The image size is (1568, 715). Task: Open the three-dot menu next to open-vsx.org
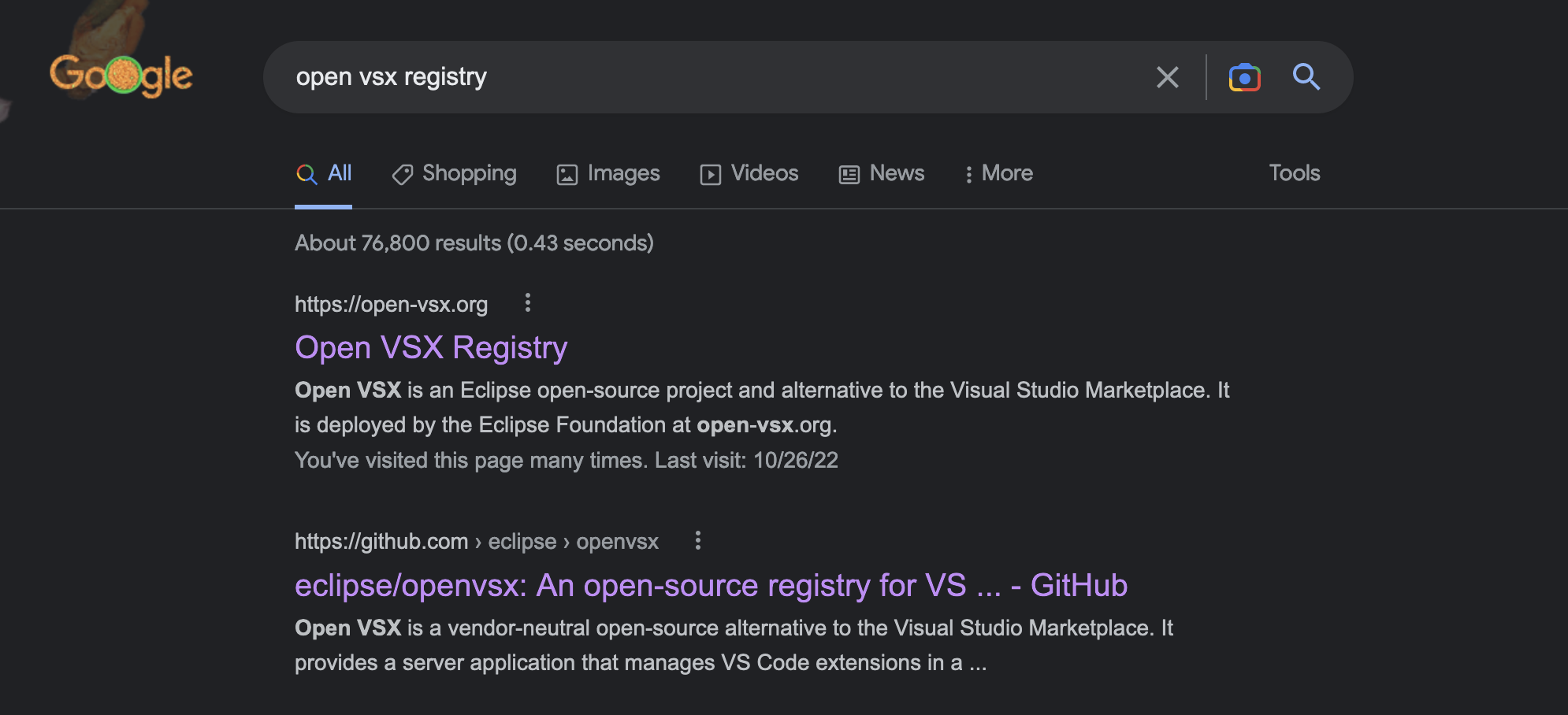pyautogui.click(x=526, y=303)
